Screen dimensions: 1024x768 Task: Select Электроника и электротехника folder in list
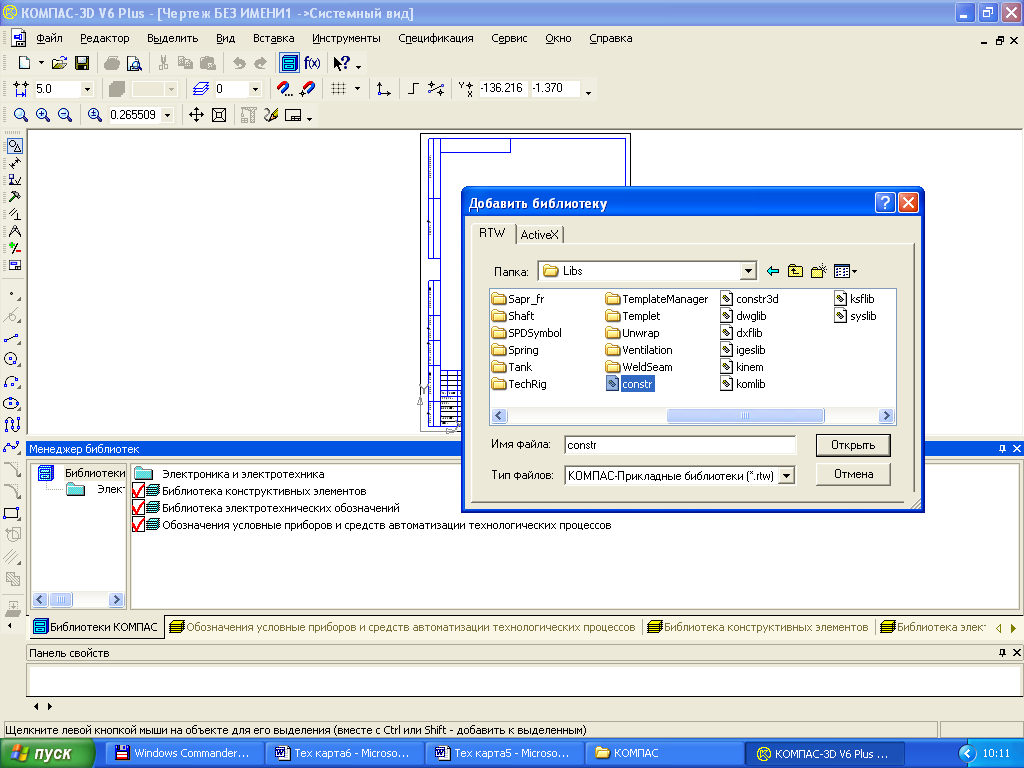click(229, 474)
